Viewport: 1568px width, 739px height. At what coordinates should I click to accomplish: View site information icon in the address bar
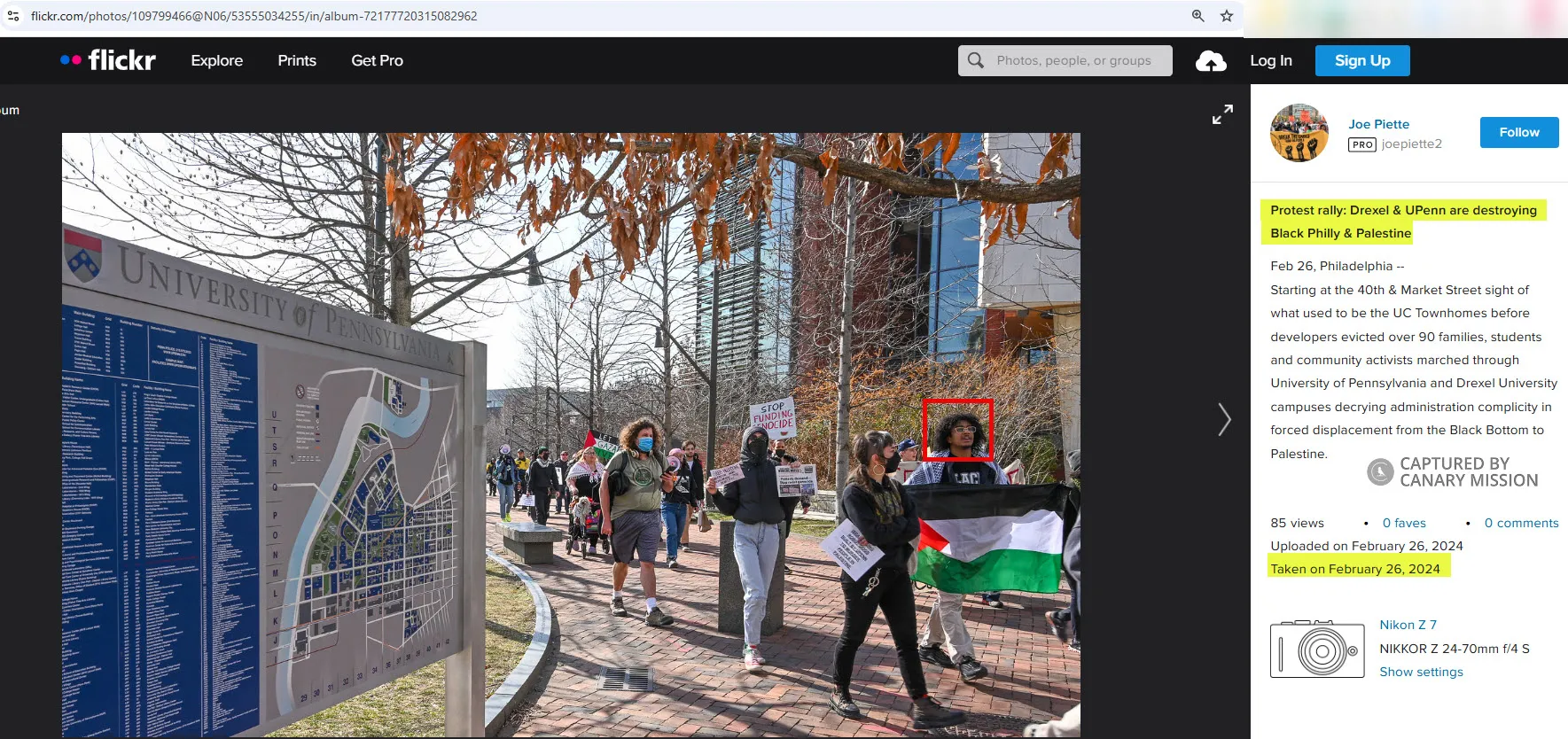click(13, 16)
